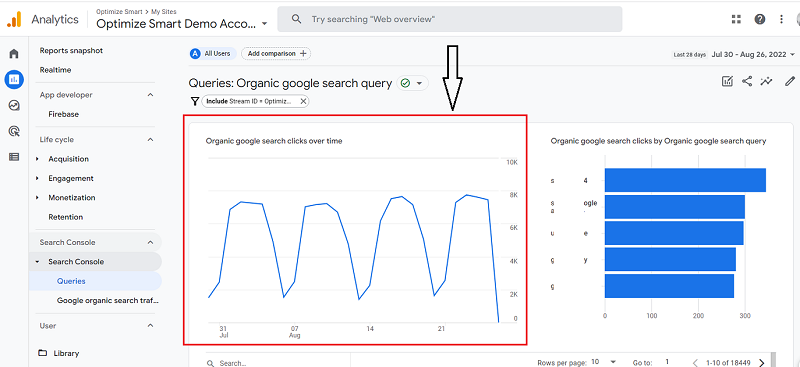
Task: Click the magnifier icon in top search bar
Action: (x=296, y=19)
